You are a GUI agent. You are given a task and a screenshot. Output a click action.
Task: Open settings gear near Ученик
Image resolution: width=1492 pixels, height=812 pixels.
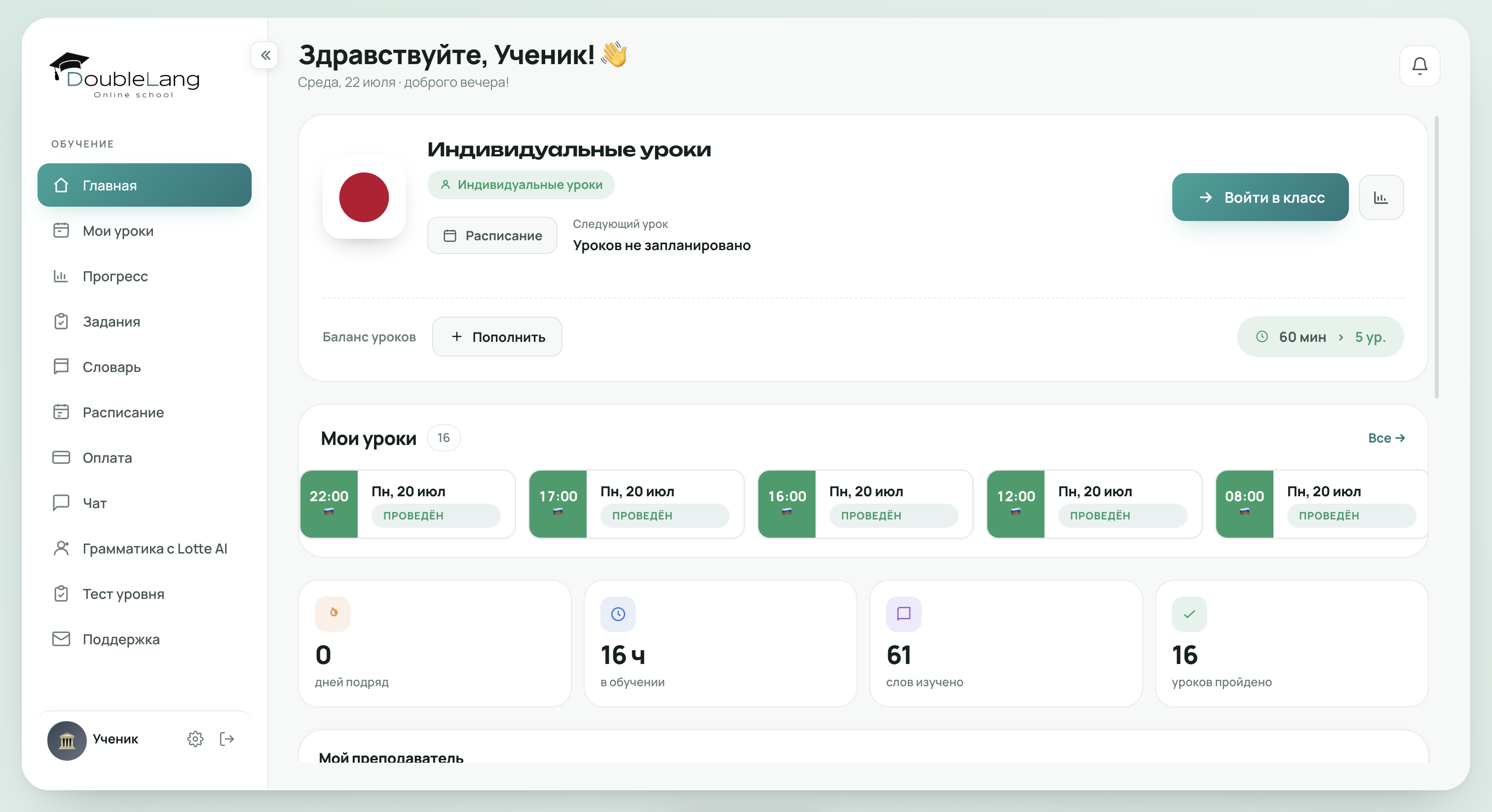[195, 739]
